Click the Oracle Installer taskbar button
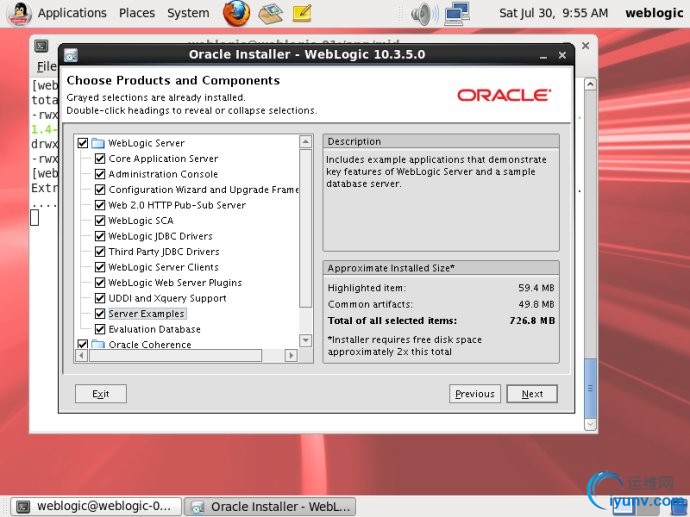Viewport: 690px width, 517px height. pos(270,506)
